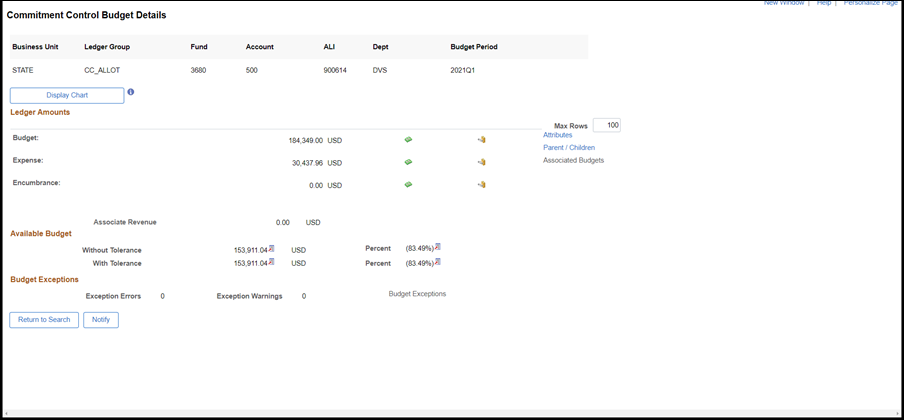
Task: Click calculation icon next to With Tolerance amount
Action: tap(272, 262)
